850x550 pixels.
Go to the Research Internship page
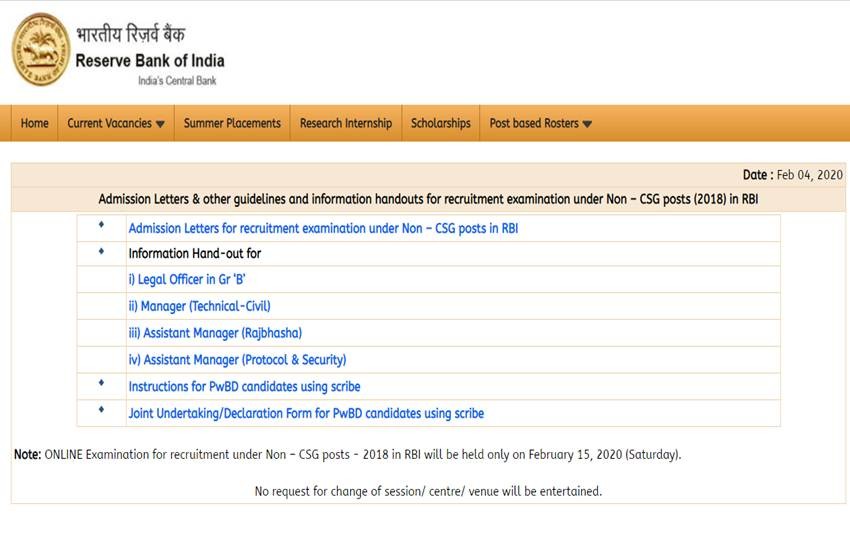345,123
